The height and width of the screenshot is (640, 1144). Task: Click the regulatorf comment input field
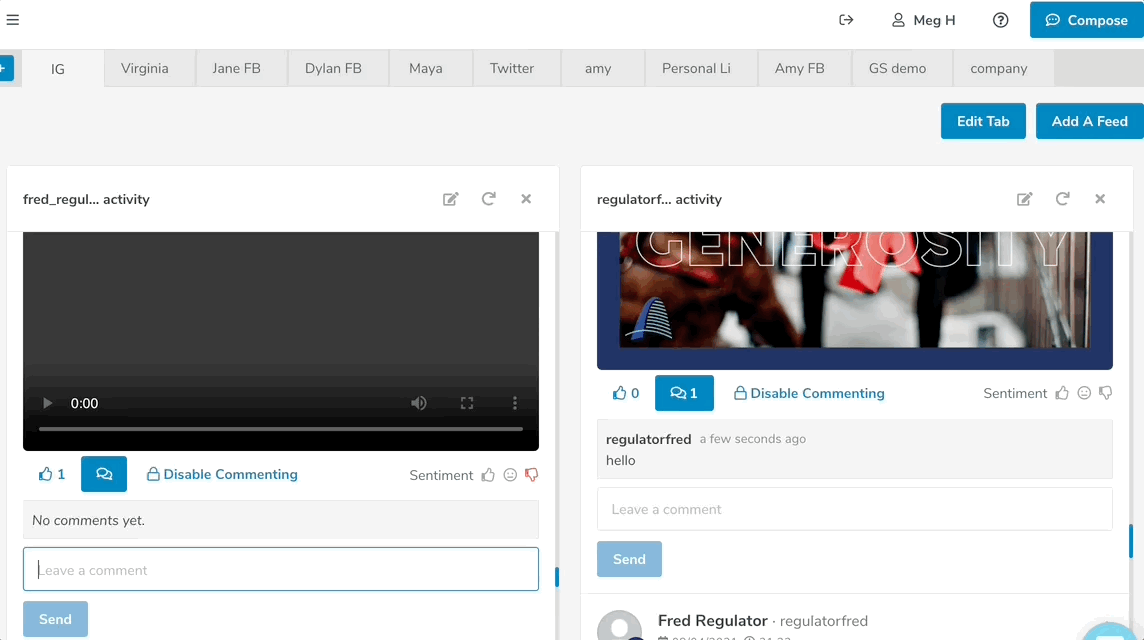(x=854, y=509)
